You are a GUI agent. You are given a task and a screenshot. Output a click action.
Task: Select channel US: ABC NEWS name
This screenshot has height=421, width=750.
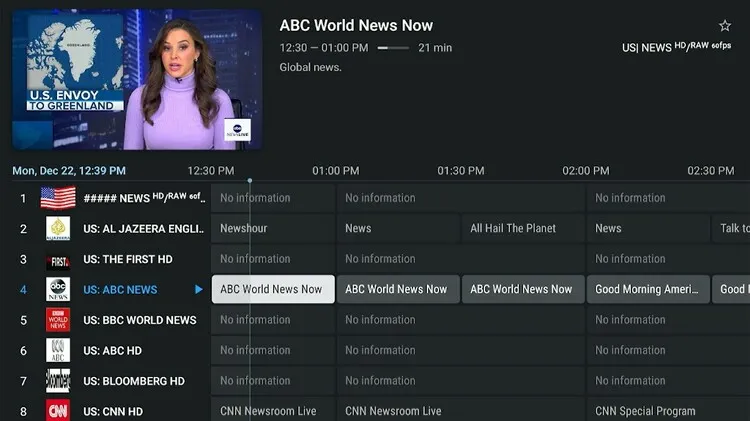tap(120, 289)
